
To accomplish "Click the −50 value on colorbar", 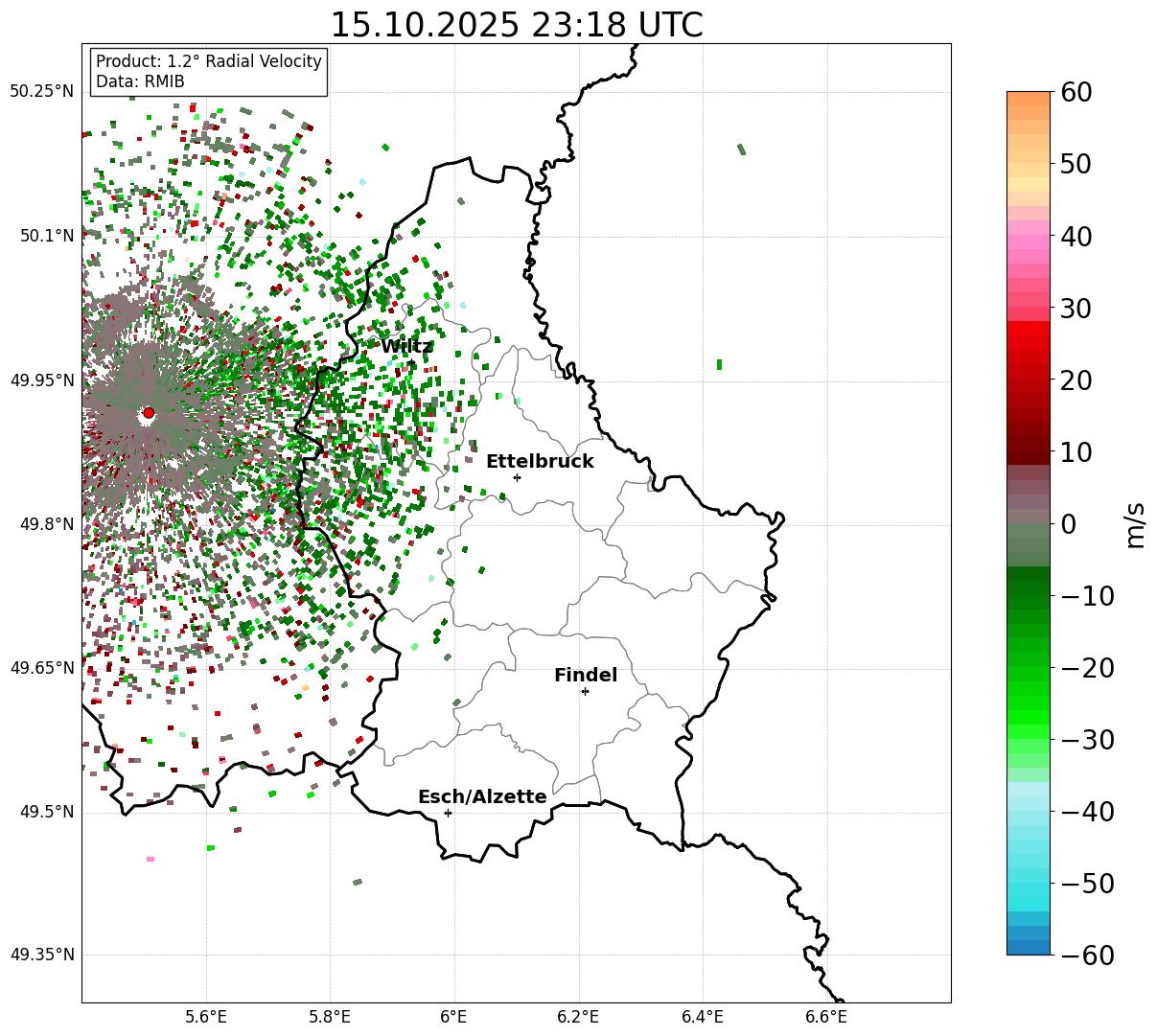I will [1087, 883].
